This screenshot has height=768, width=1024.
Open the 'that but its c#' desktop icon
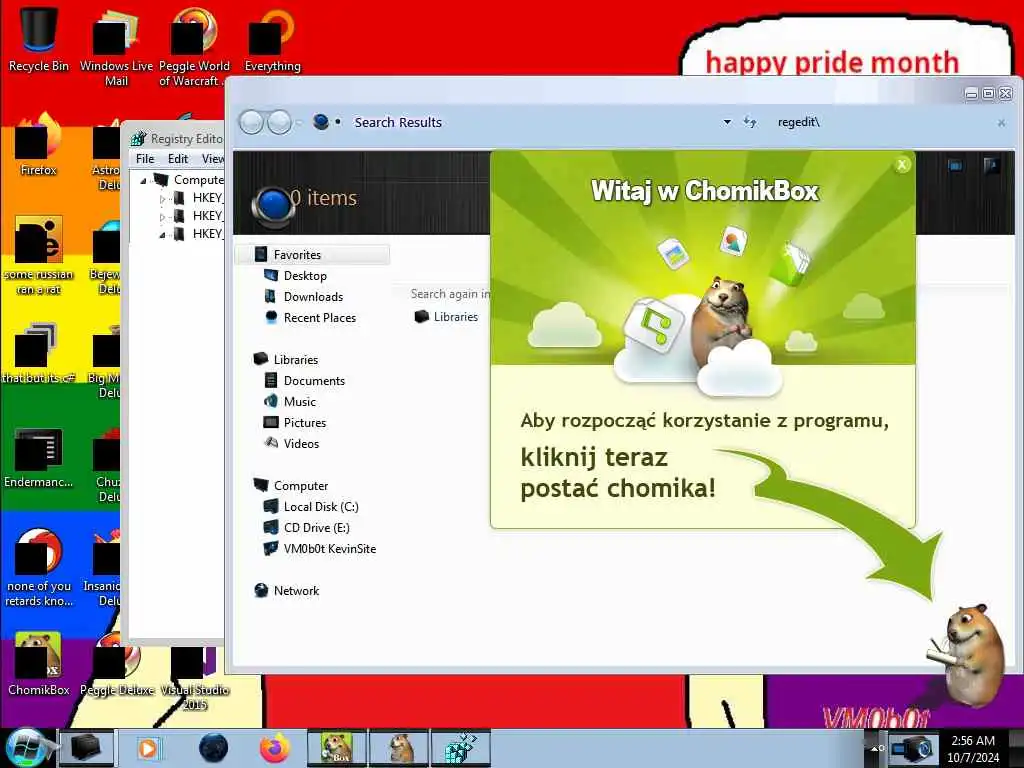point(39,353)
